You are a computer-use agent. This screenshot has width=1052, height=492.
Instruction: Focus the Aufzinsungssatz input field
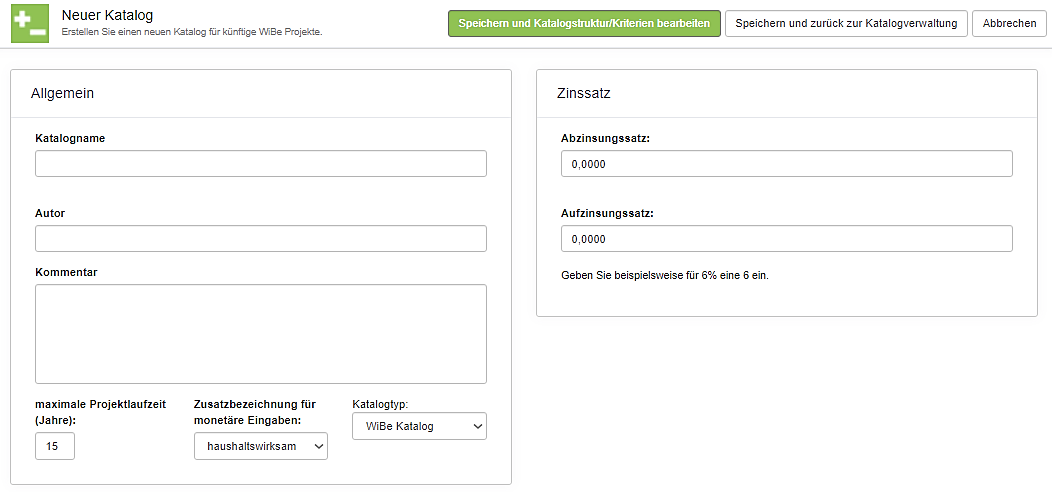pos(786,239)
